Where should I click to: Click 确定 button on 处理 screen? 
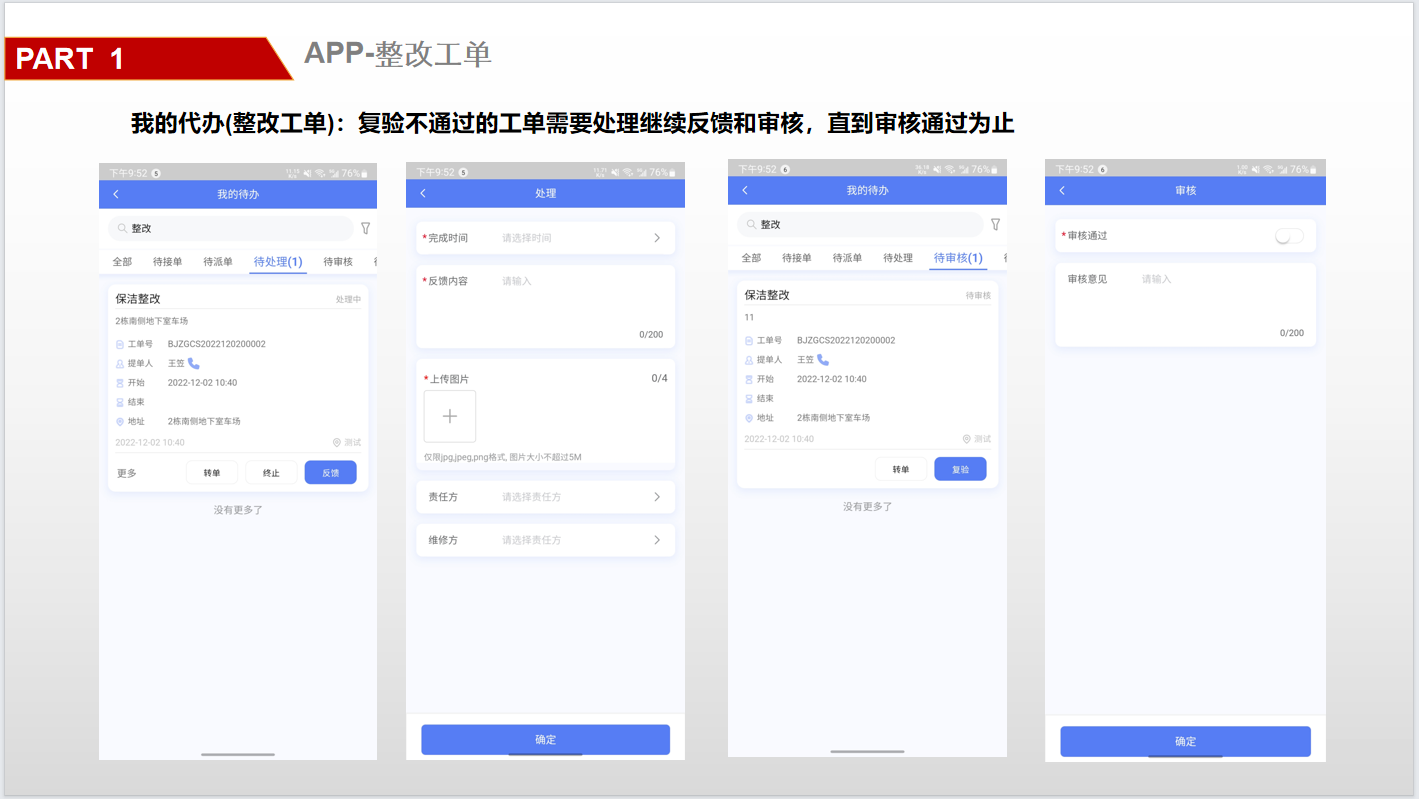click(545, 740)
